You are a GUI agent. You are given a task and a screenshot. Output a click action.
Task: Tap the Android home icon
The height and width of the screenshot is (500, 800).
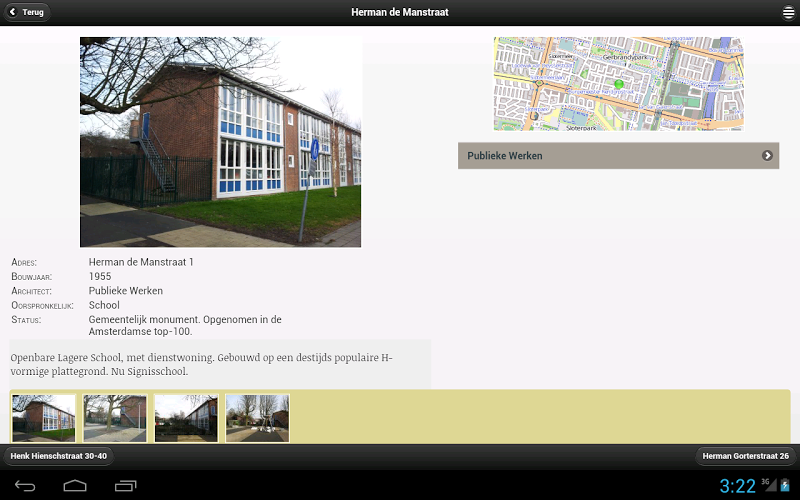click(75, 486)
